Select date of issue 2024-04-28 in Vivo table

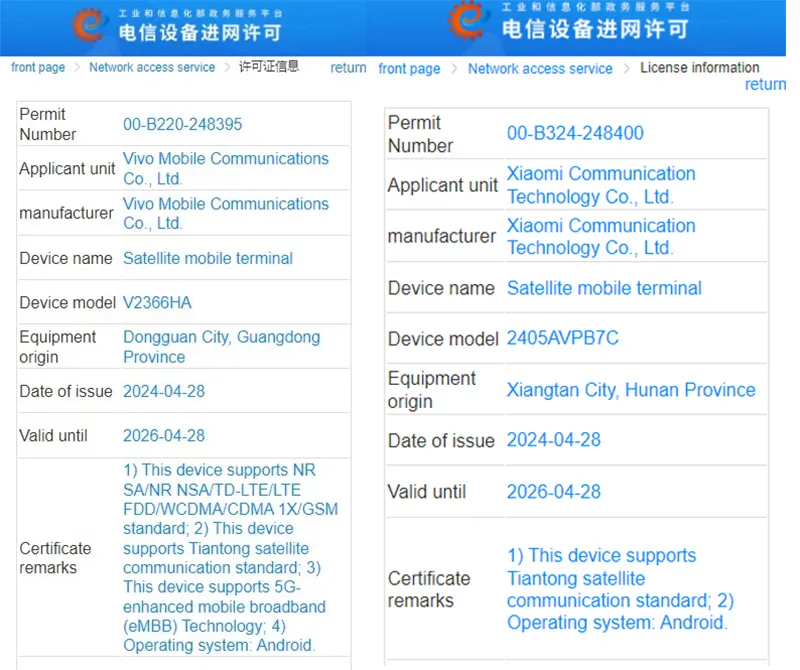coord(164,391)
